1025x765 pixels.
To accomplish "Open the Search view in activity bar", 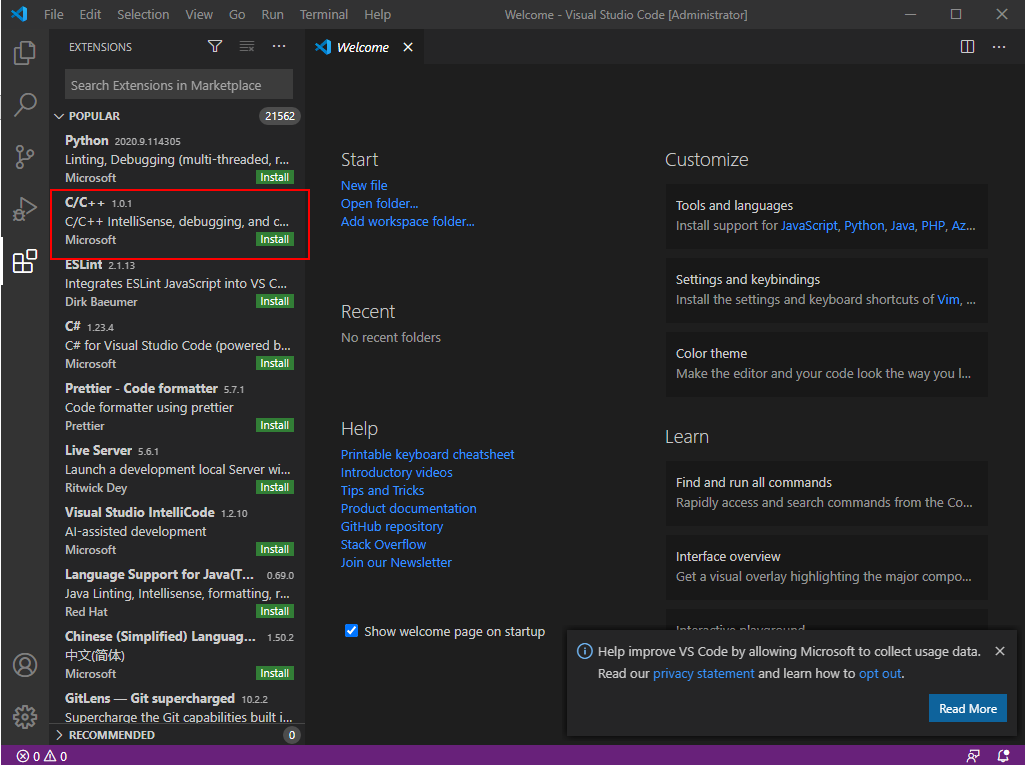I will [x=25, y=105].
